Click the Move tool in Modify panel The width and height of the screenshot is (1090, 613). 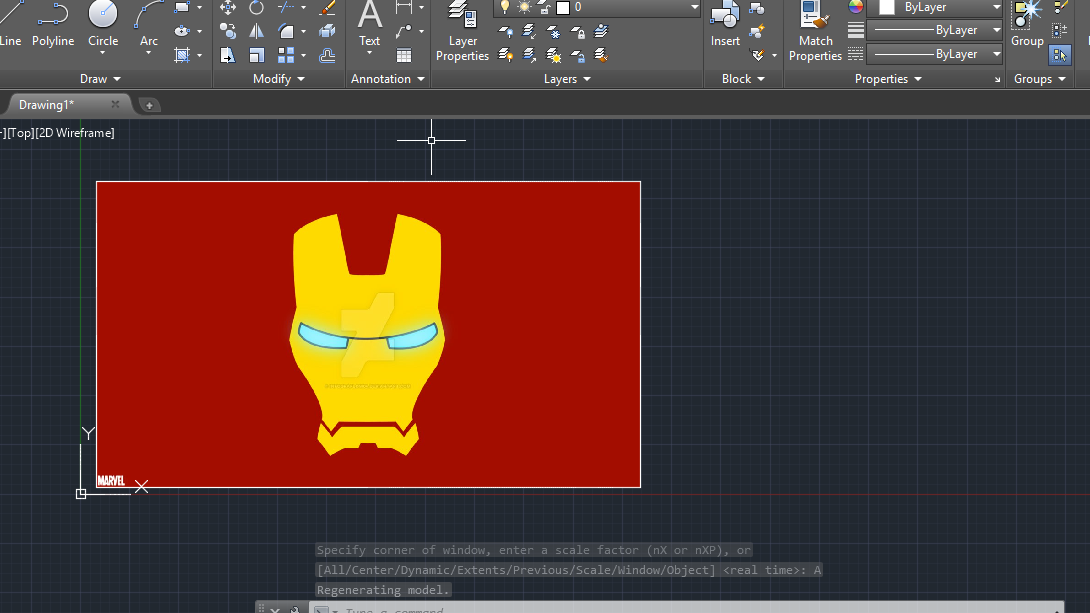click(228, 8)
